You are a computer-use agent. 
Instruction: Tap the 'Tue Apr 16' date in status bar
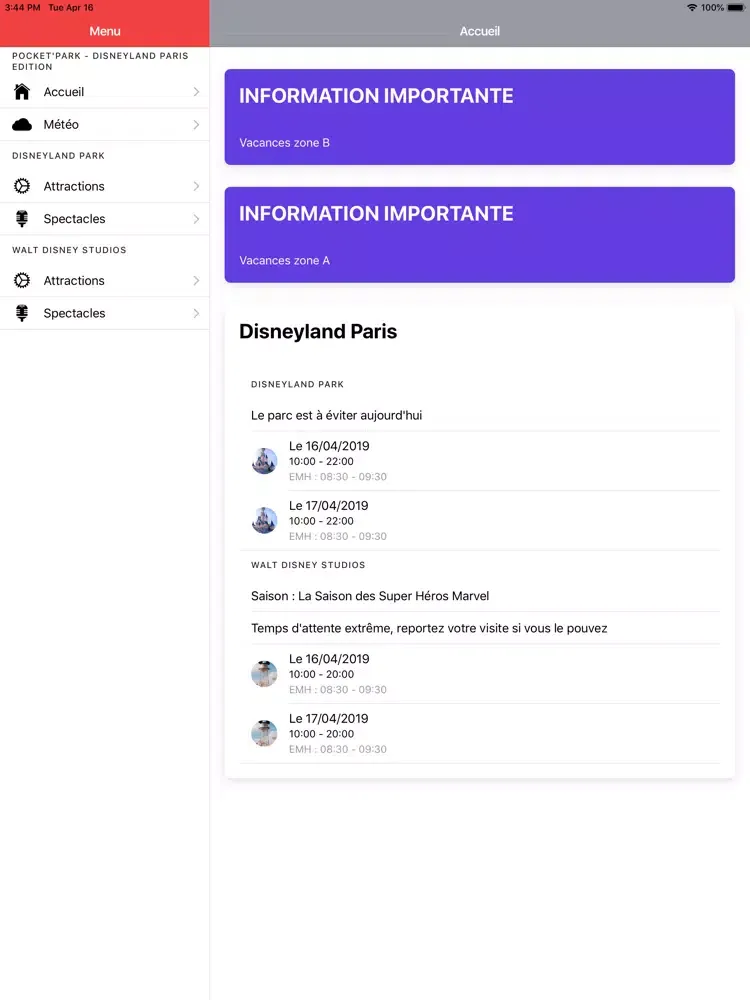tap(71, 8)
